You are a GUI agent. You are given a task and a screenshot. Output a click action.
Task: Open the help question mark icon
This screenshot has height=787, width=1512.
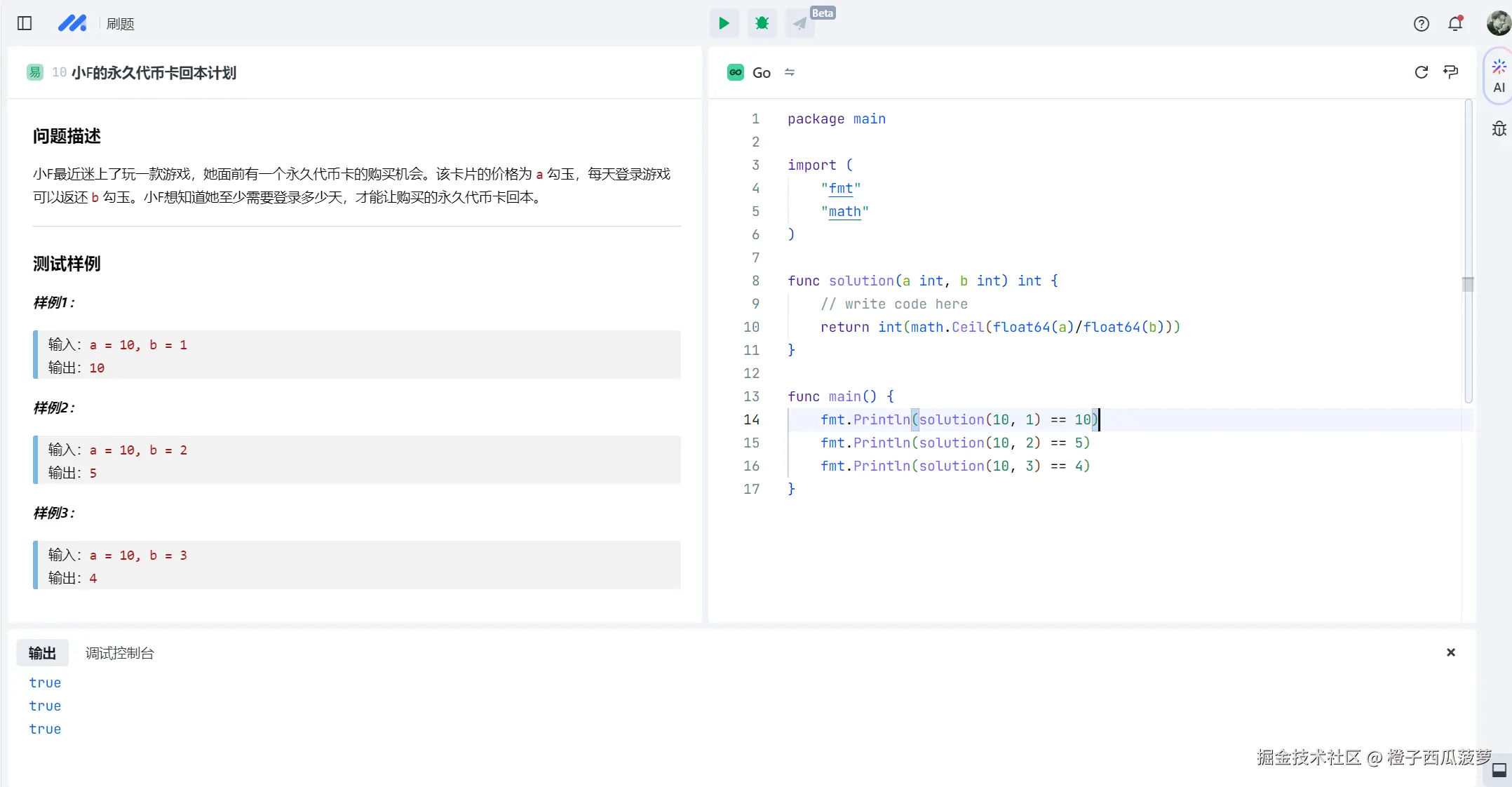(1422, 24)
